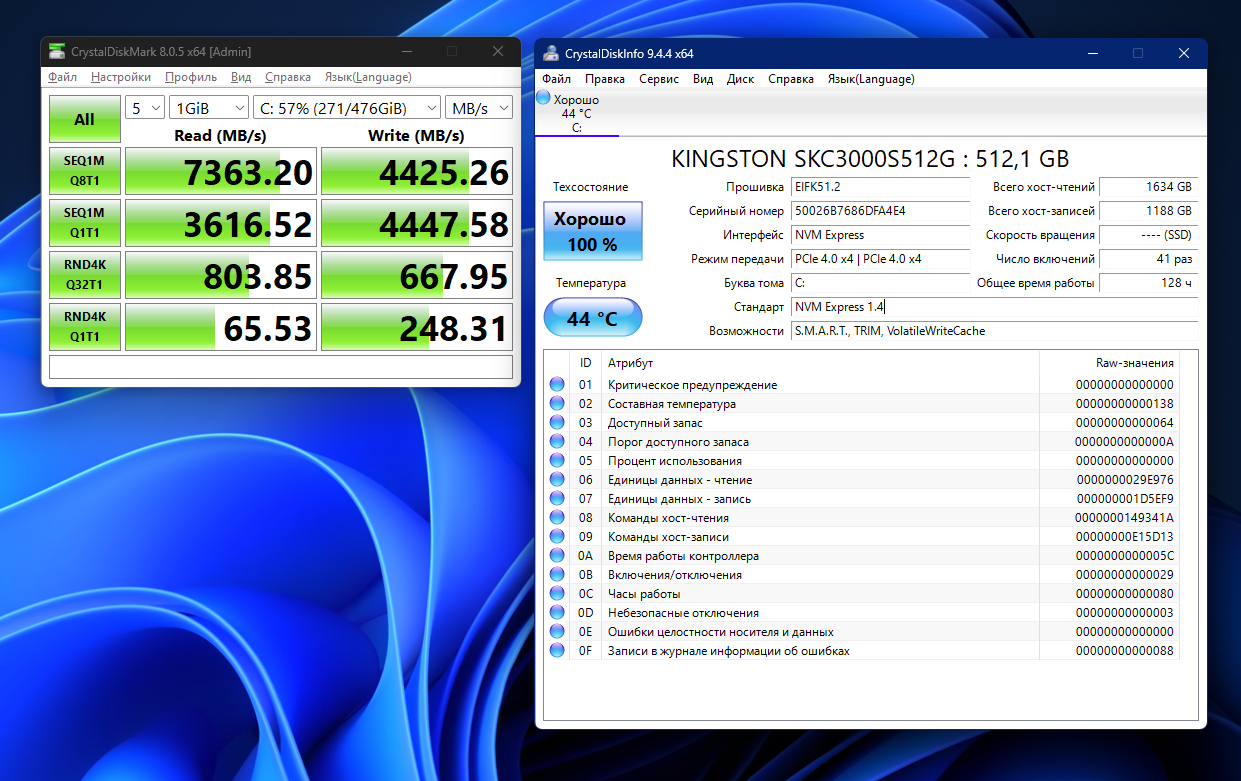Open Вид menu in CrystalDiskMark

pyautogui.click(x=241, y=77)
